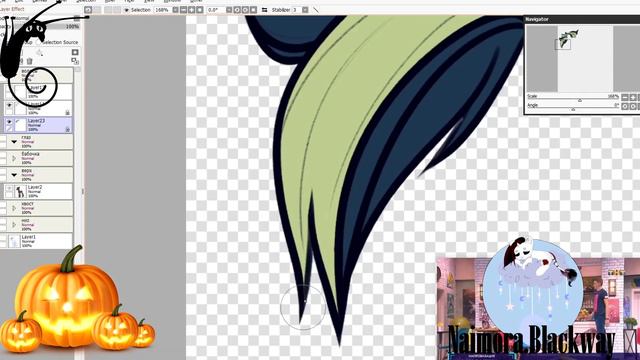Click the Navigator Angle slider
Viewport: 640px width, 360px height.
tap(573, 109)
